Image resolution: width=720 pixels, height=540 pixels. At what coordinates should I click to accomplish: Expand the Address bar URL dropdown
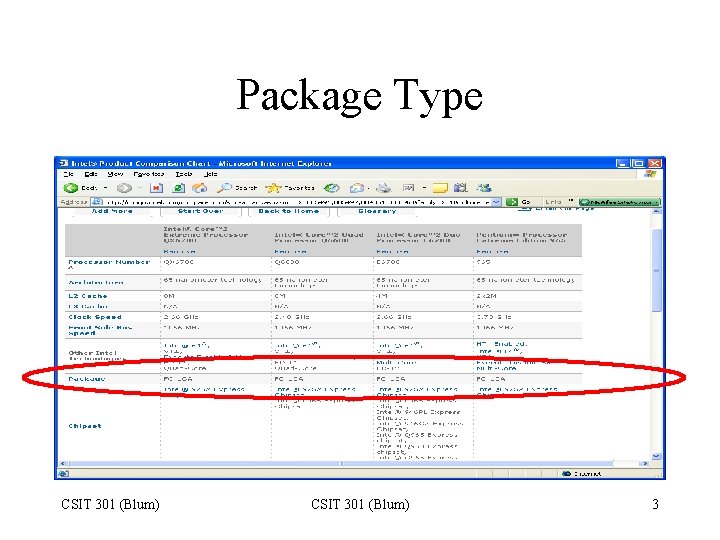496,202
